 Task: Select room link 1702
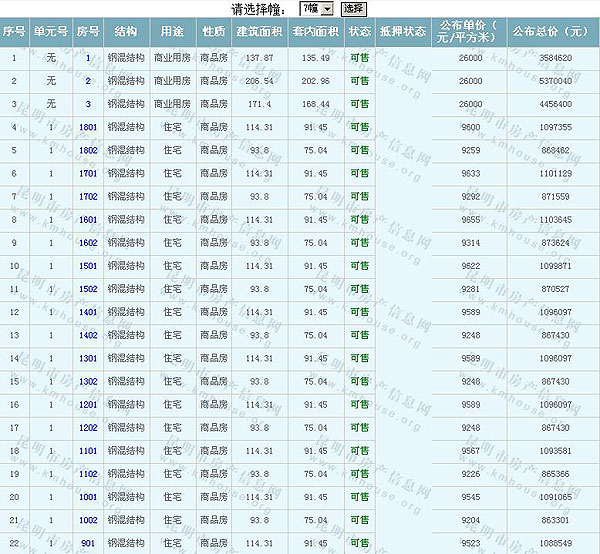click(x=88, y=196)
